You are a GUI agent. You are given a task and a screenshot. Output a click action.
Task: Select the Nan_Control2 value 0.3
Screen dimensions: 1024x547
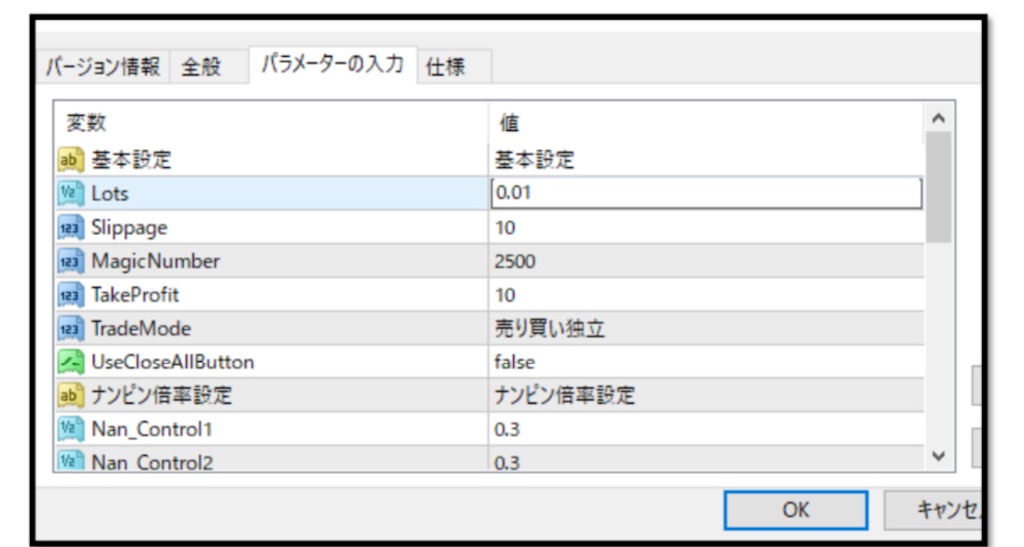pyautogui.click(x=706, y=459)
